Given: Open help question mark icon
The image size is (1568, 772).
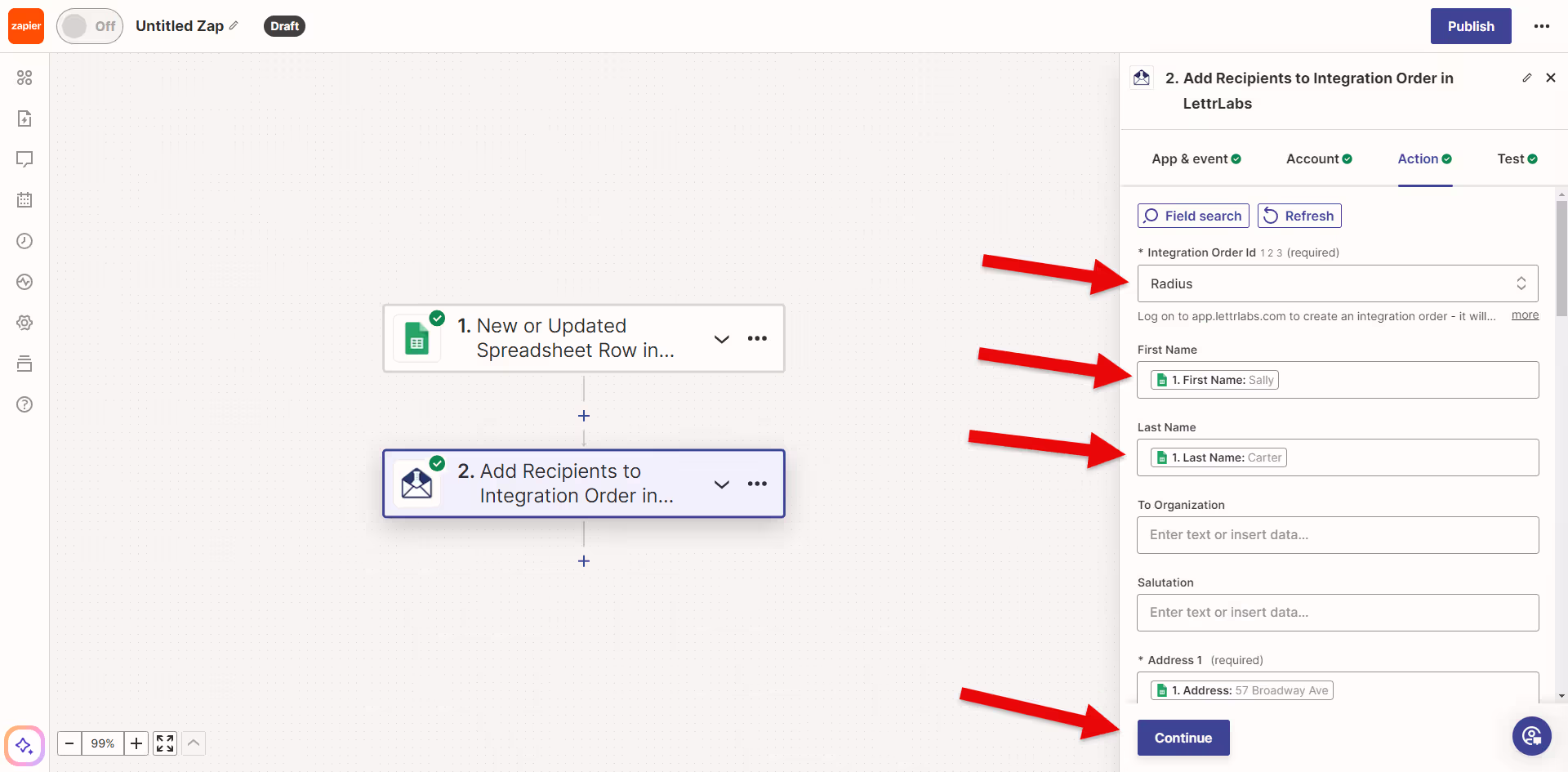Looking at the screenshot, I should coord(24,404).
